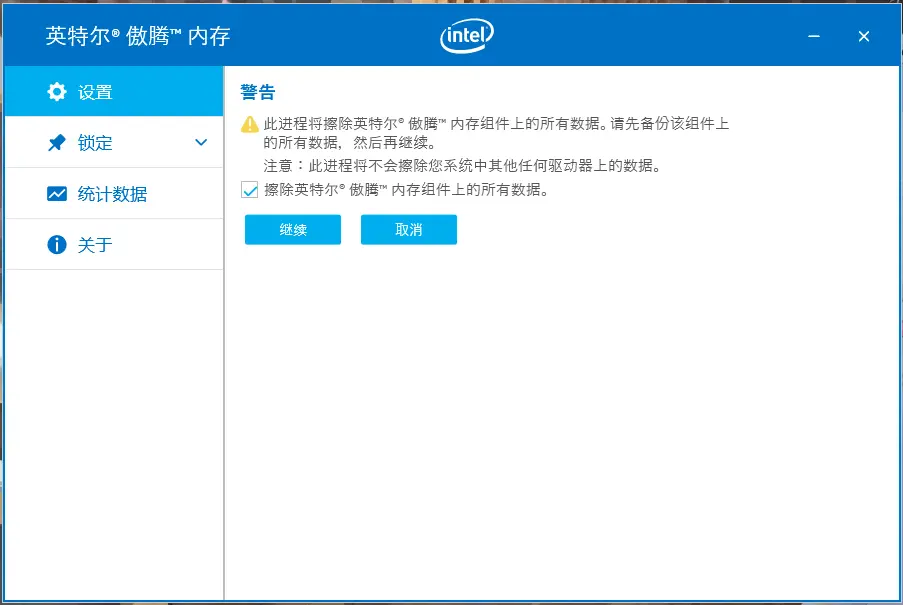903x605 pixels.
Task: Click the 擦除英特尔傲腾内存组件 checkbox label text
Action: (x=407, y=190)
